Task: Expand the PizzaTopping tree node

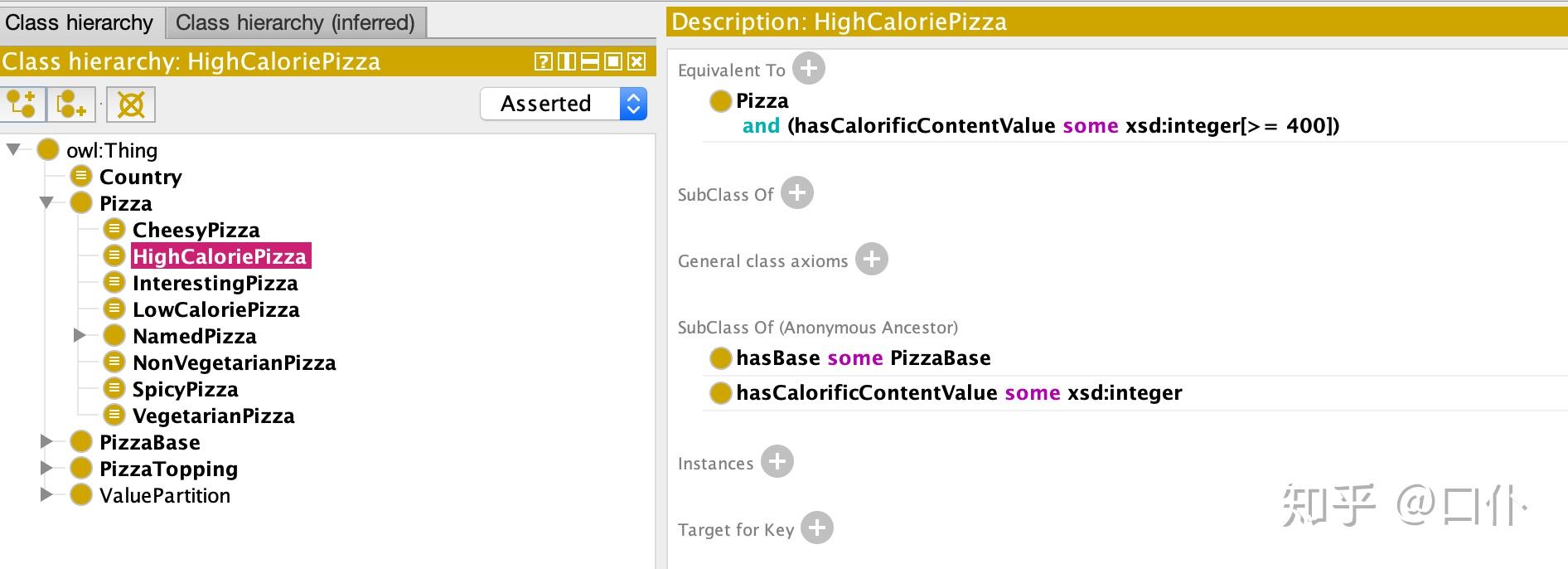Action: click(x=46, y=469)
